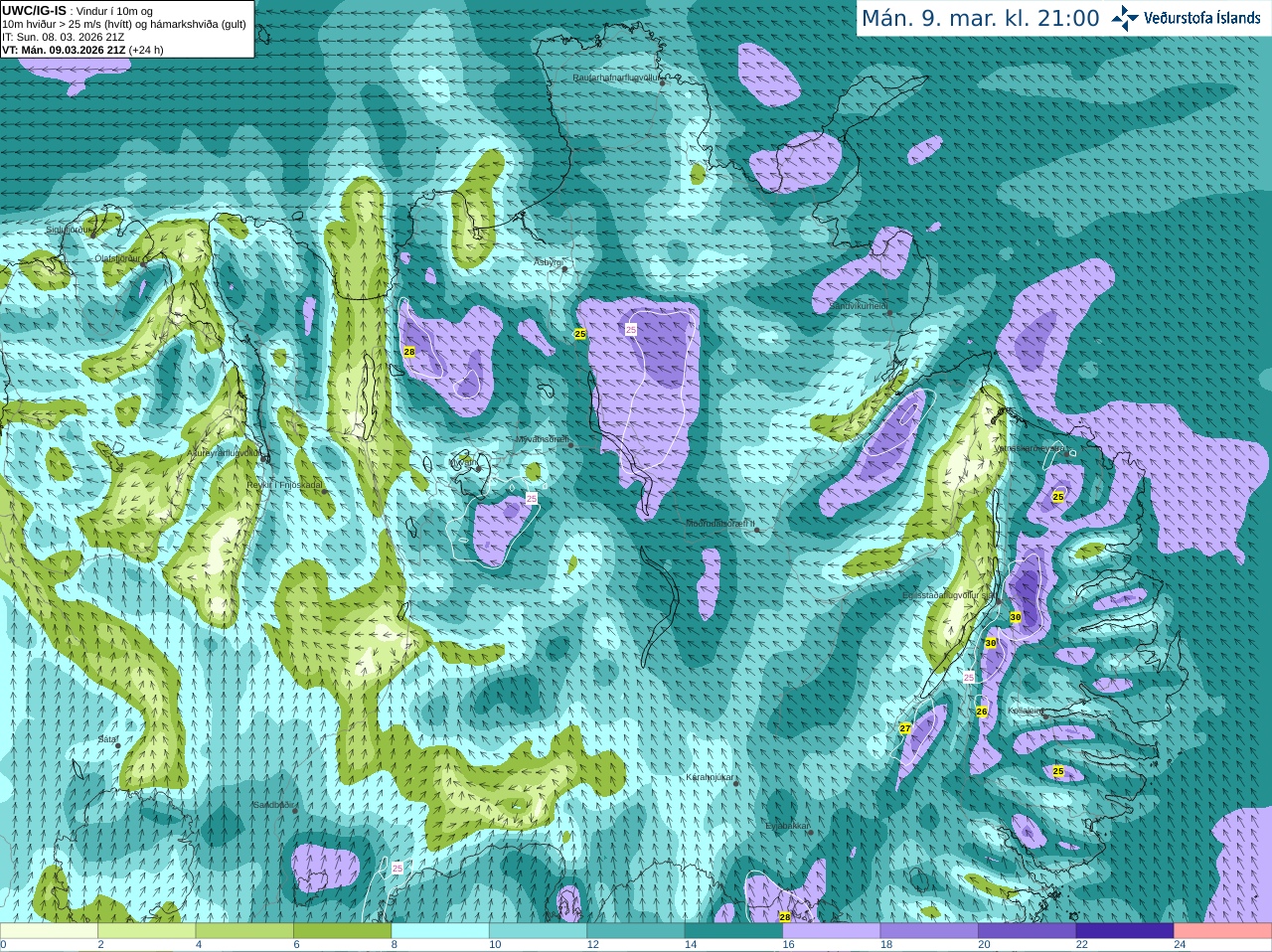The height and width of the screenshot is (952, 1272).
Task: Click the Veðurstofa Íslands logo emblem
Action: tap(1124, 18)
